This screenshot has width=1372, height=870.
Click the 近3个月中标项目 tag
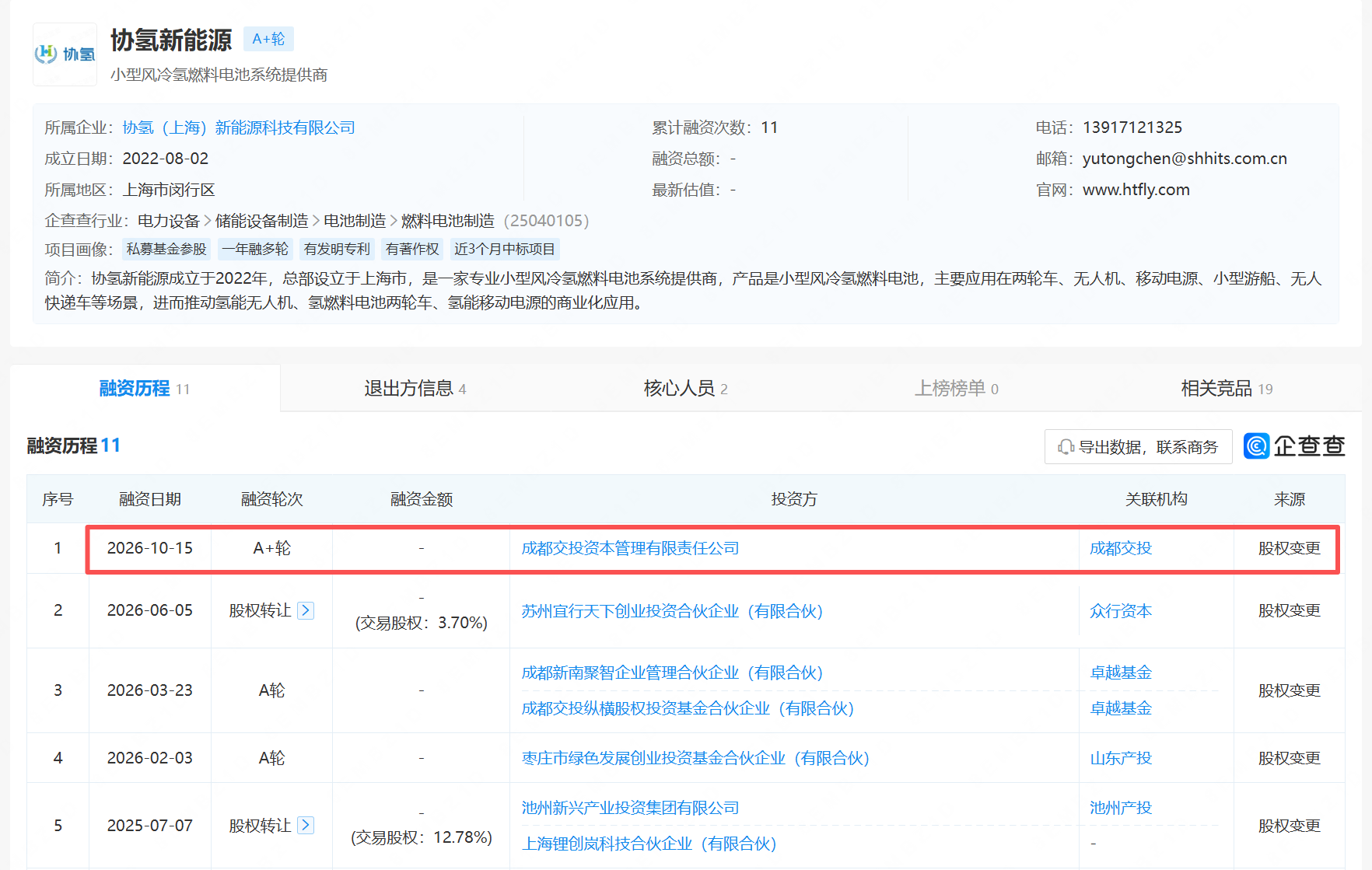pos(505,249)
